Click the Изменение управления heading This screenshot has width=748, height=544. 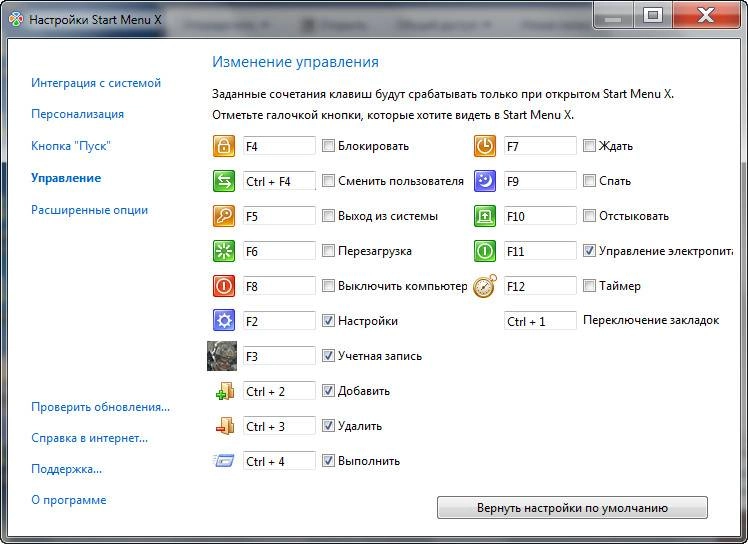click(x=295, y=62)
